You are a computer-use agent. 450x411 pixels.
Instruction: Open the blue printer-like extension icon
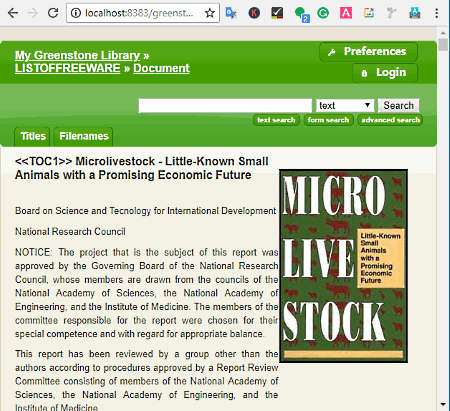[x=415, y=13]
